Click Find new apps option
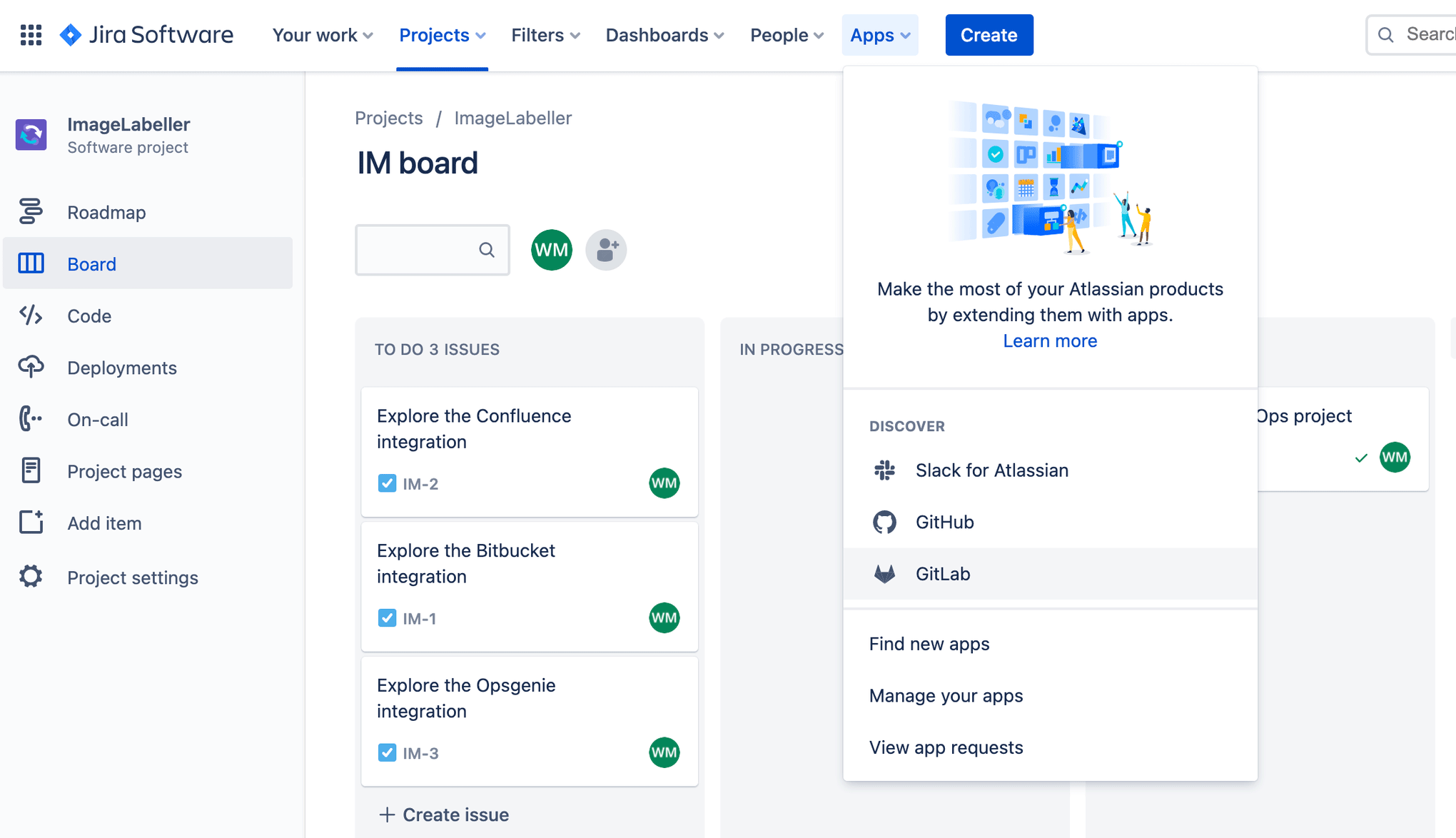This screenshot has width=1456, height=838. click(x=929, y=644)
